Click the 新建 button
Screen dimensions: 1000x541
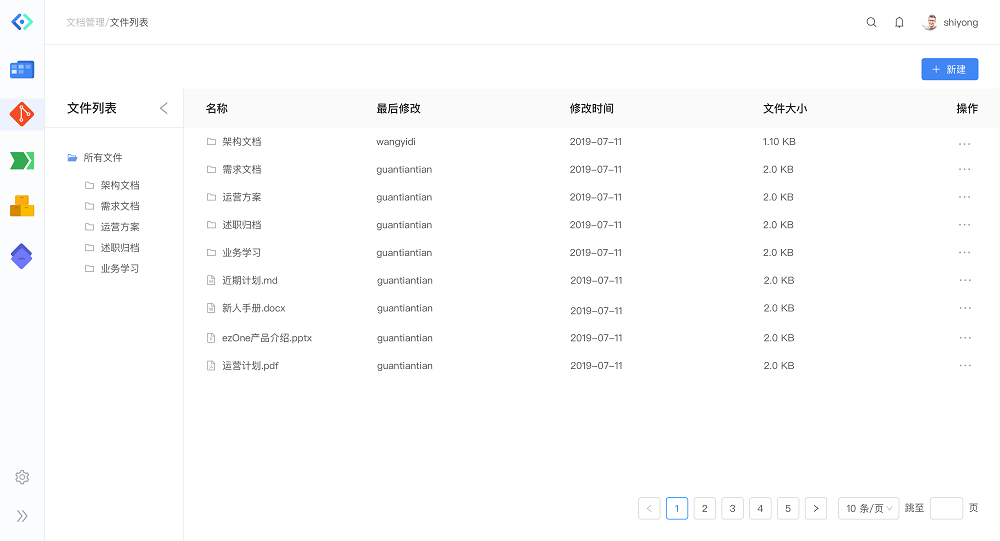(x=949, y=69)
